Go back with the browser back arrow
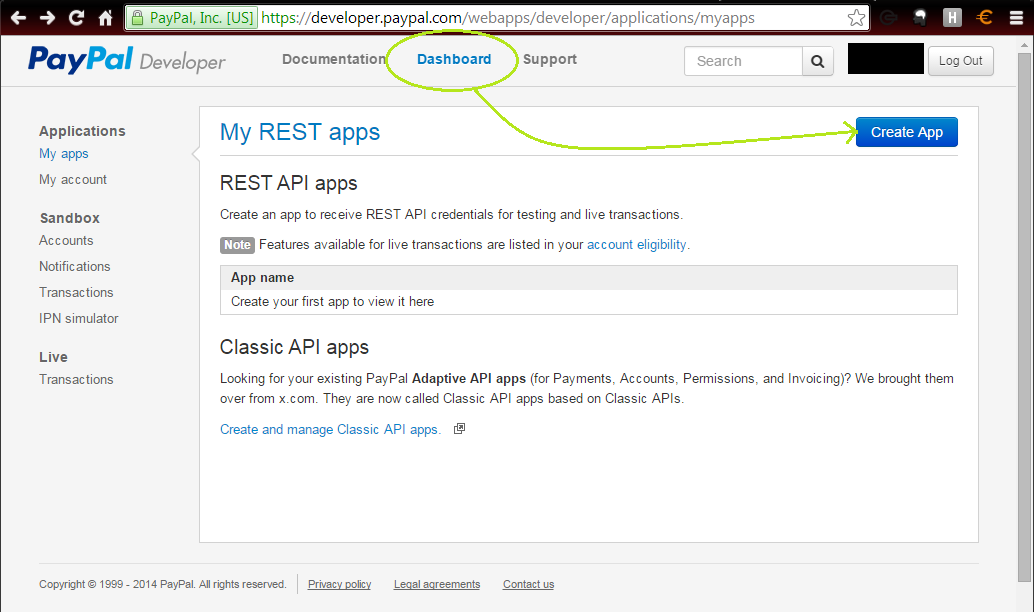 pos(18,18)
